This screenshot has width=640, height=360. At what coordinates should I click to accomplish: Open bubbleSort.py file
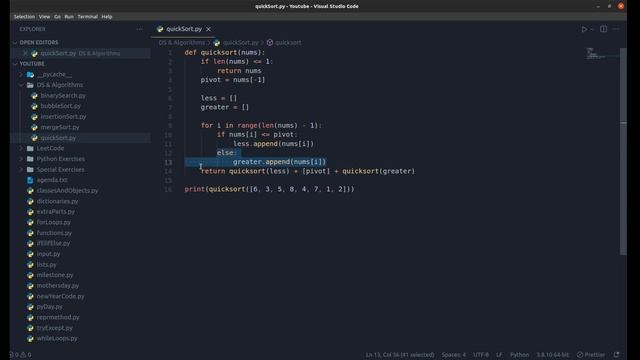click(60, 106)
